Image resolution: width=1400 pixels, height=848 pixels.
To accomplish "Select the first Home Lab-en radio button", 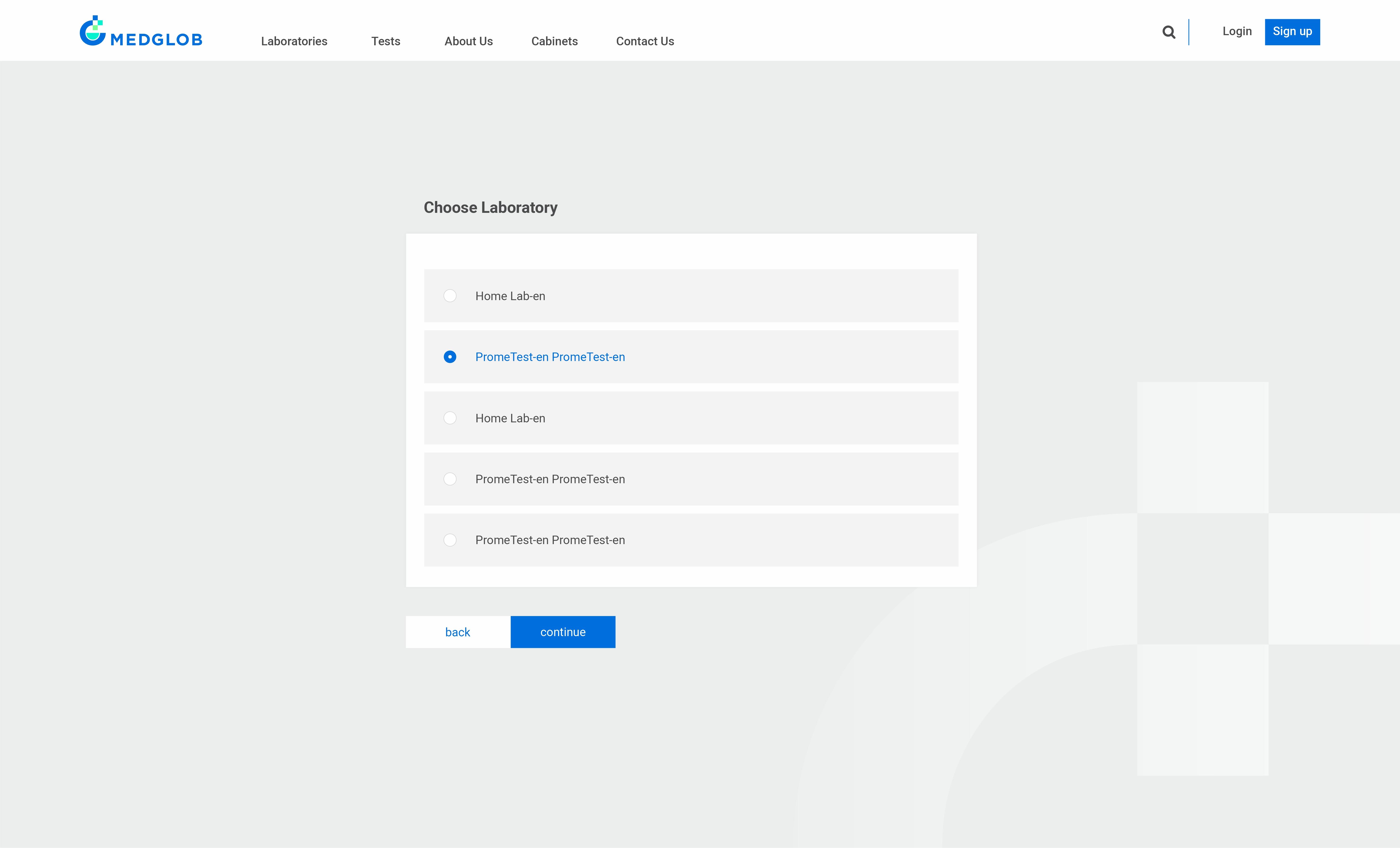I will pyautogui.click(x=450, y=296).
